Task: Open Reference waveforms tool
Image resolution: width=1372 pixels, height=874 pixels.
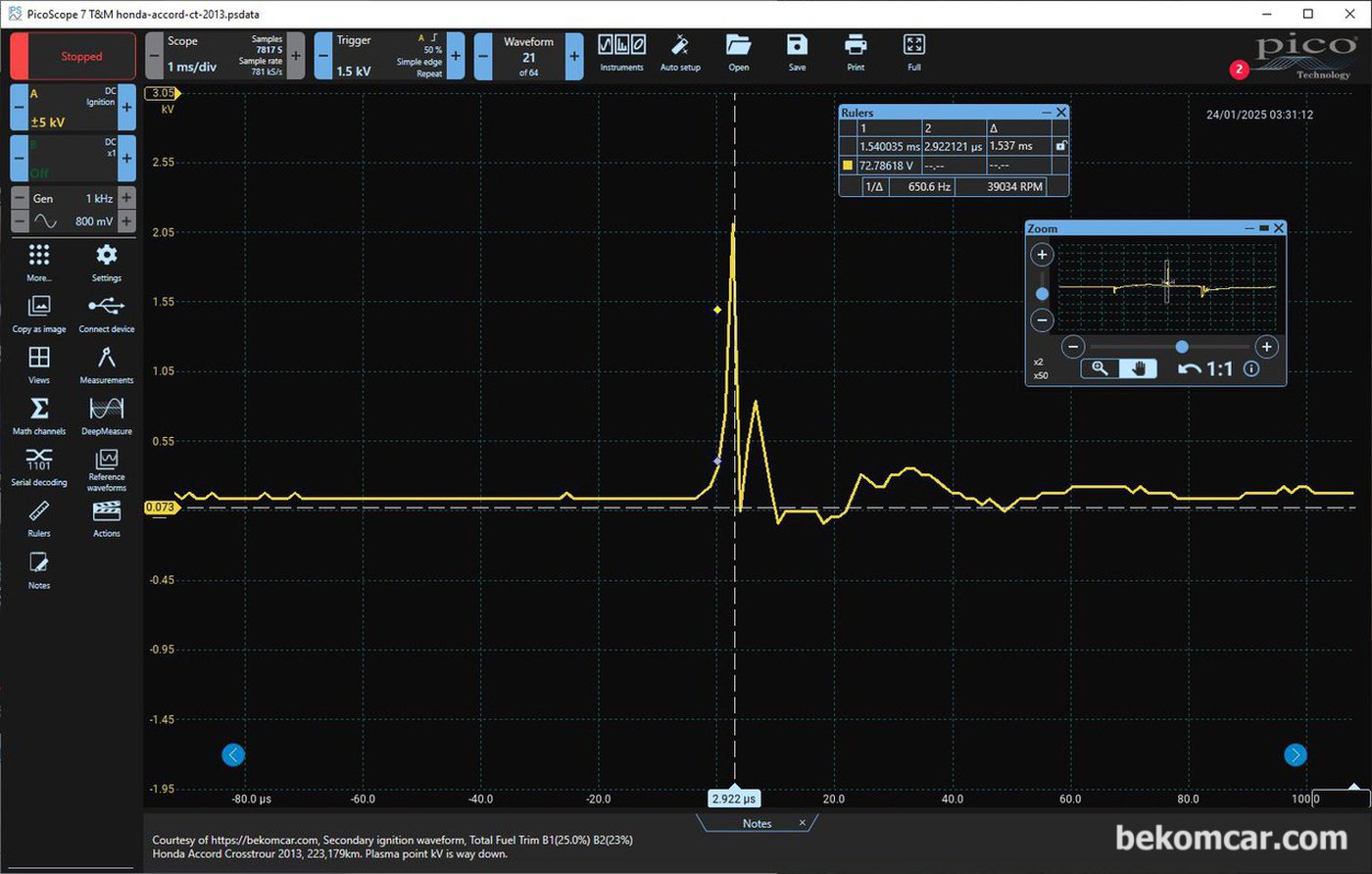Action: click(x=106, y=469)
